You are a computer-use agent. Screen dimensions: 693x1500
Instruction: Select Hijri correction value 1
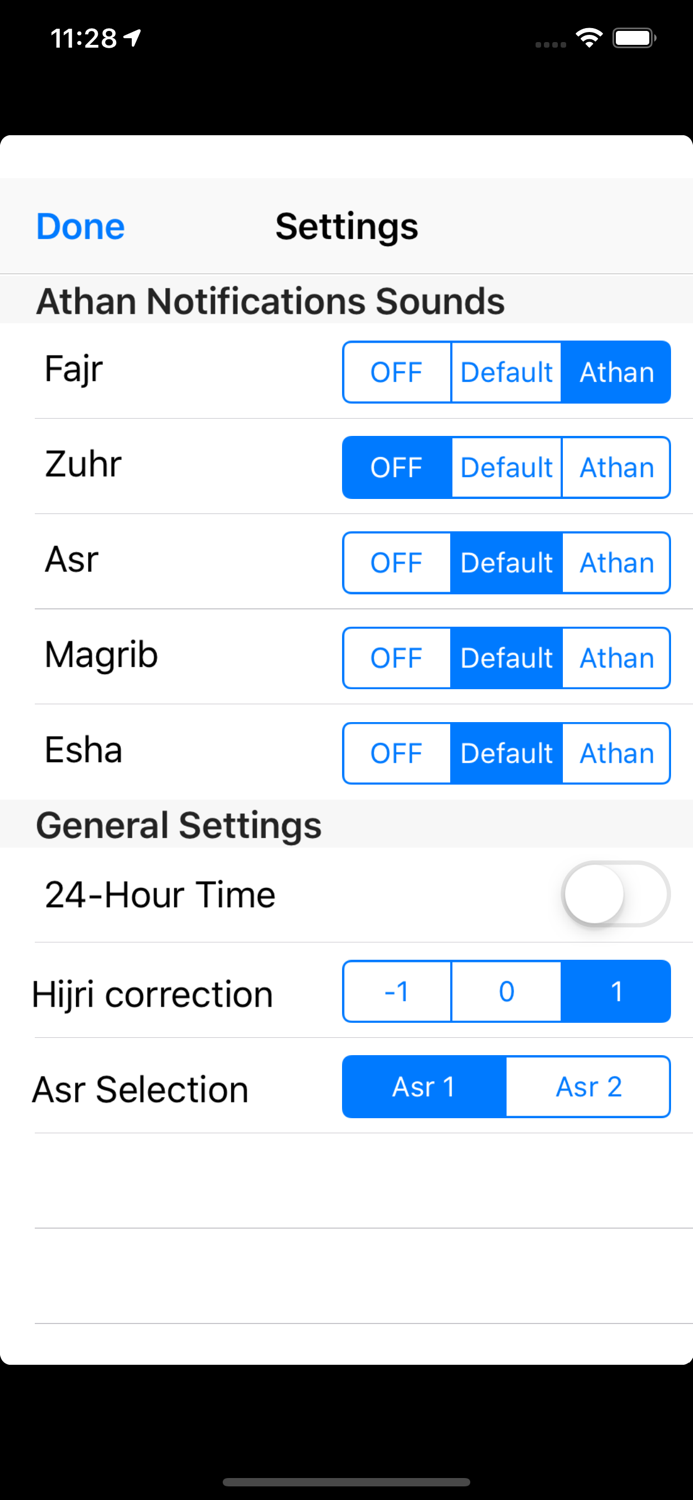click(x=616, y=991)
